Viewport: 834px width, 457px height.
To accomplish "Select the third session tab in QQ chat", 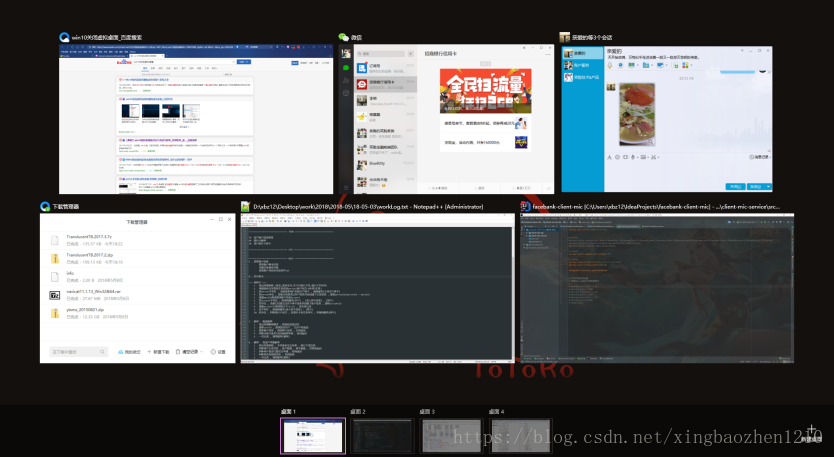I will [582, 77].
